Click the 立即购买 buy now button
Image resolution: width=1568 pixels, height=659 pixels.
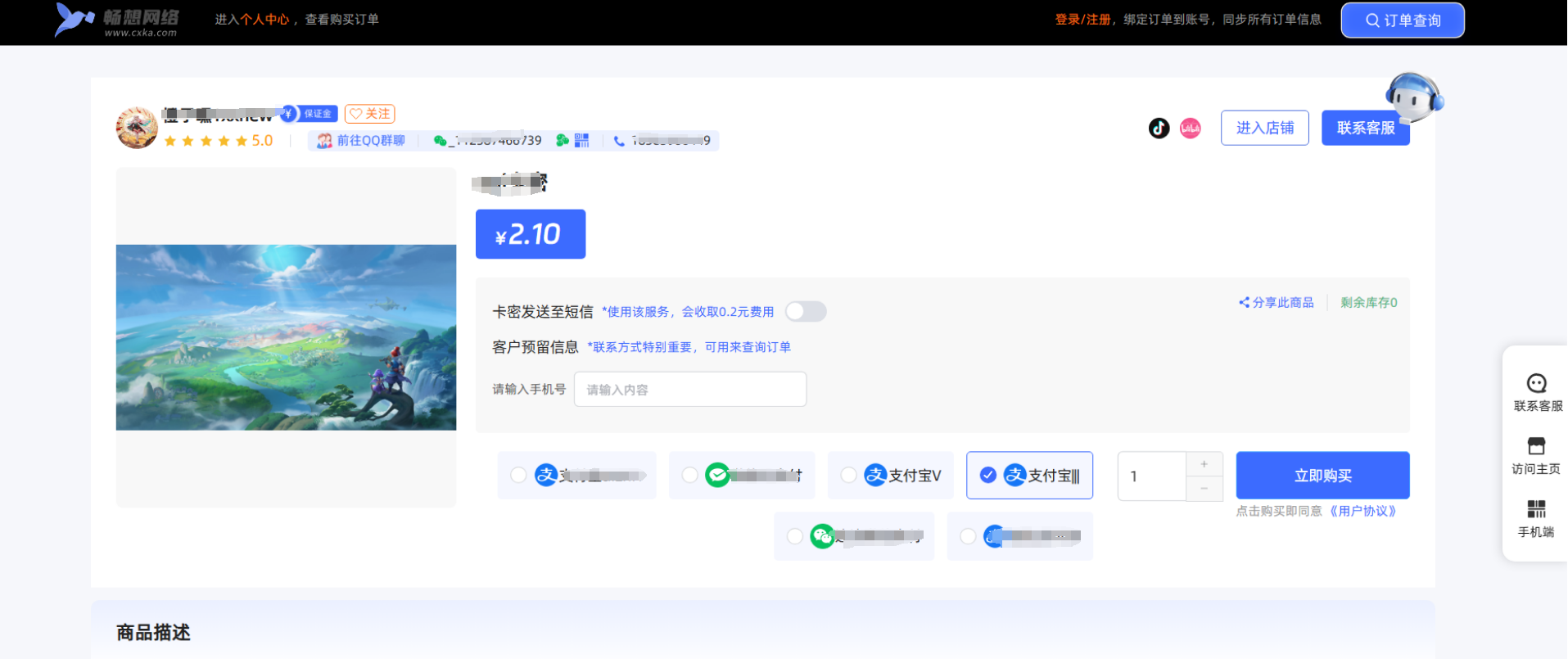click(x=1322, y=476)
